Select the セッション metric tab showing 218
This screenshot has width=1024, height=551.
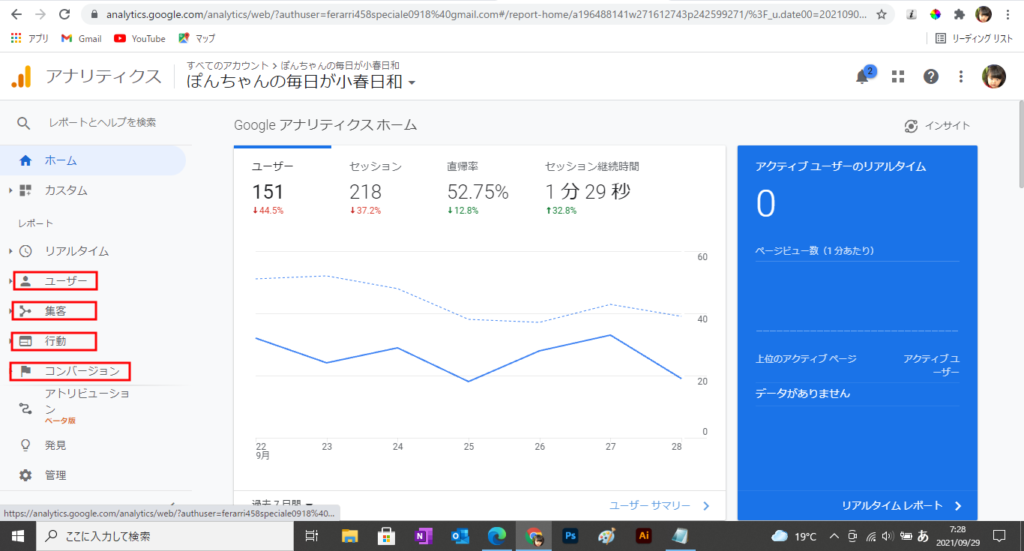coord(376,187)
